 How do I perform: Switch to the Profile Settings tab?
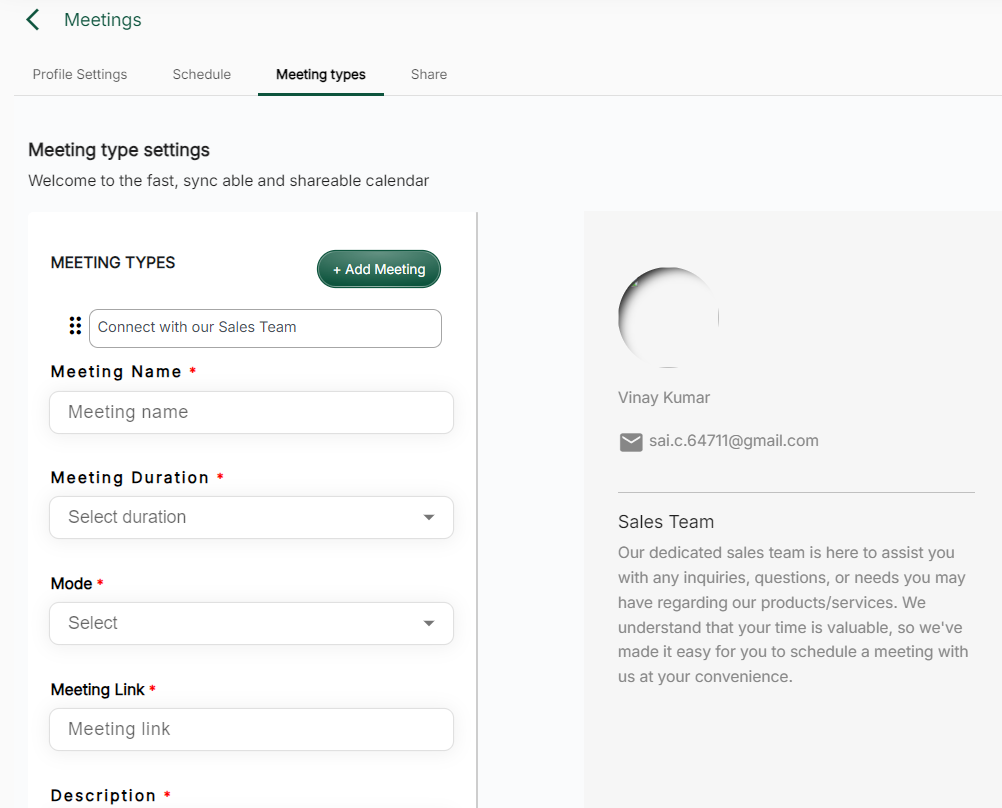(x=80, y=74)
